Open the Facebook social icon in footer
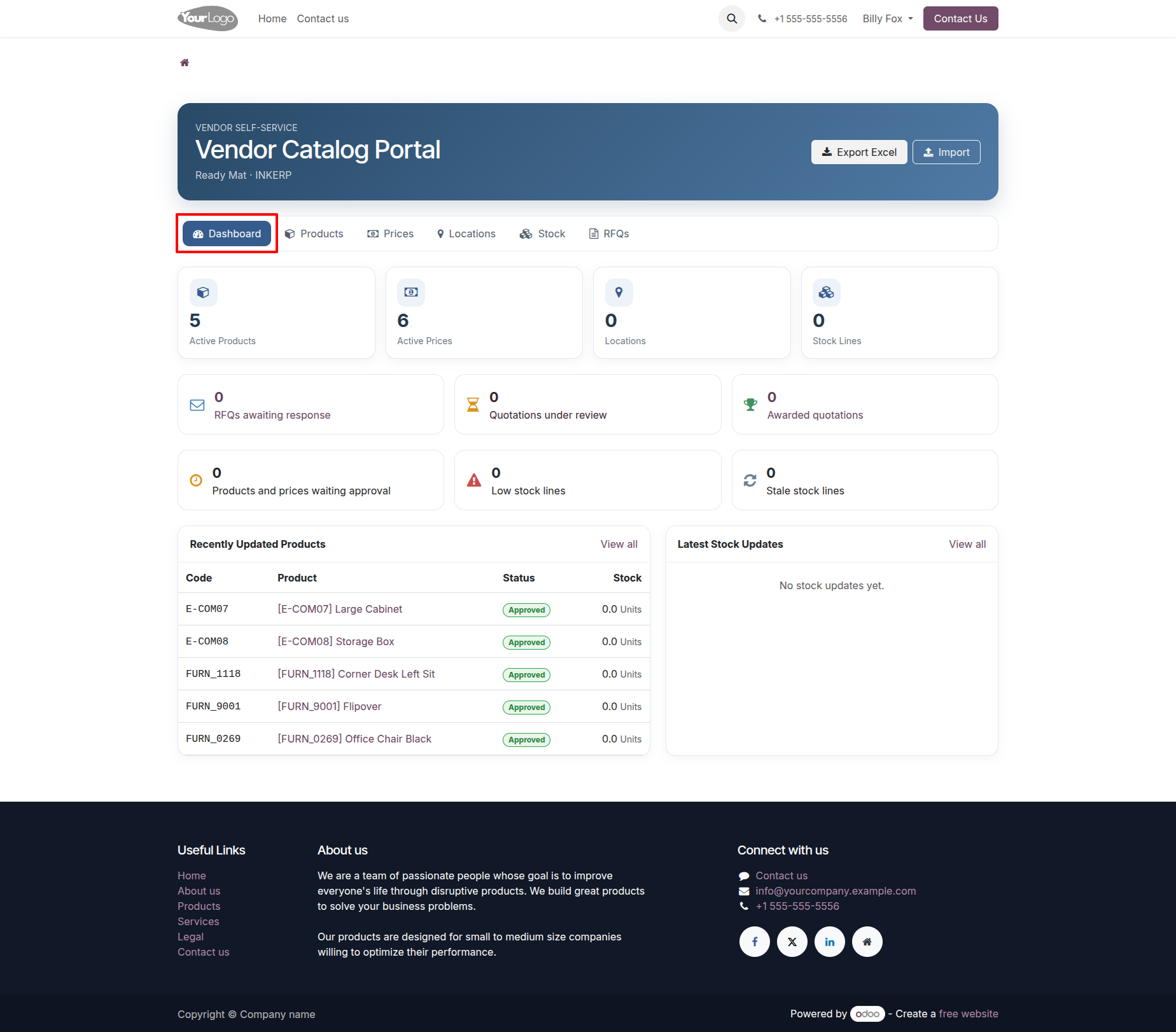This screenshot has height=1032, width=1176. tap(755, 942)
